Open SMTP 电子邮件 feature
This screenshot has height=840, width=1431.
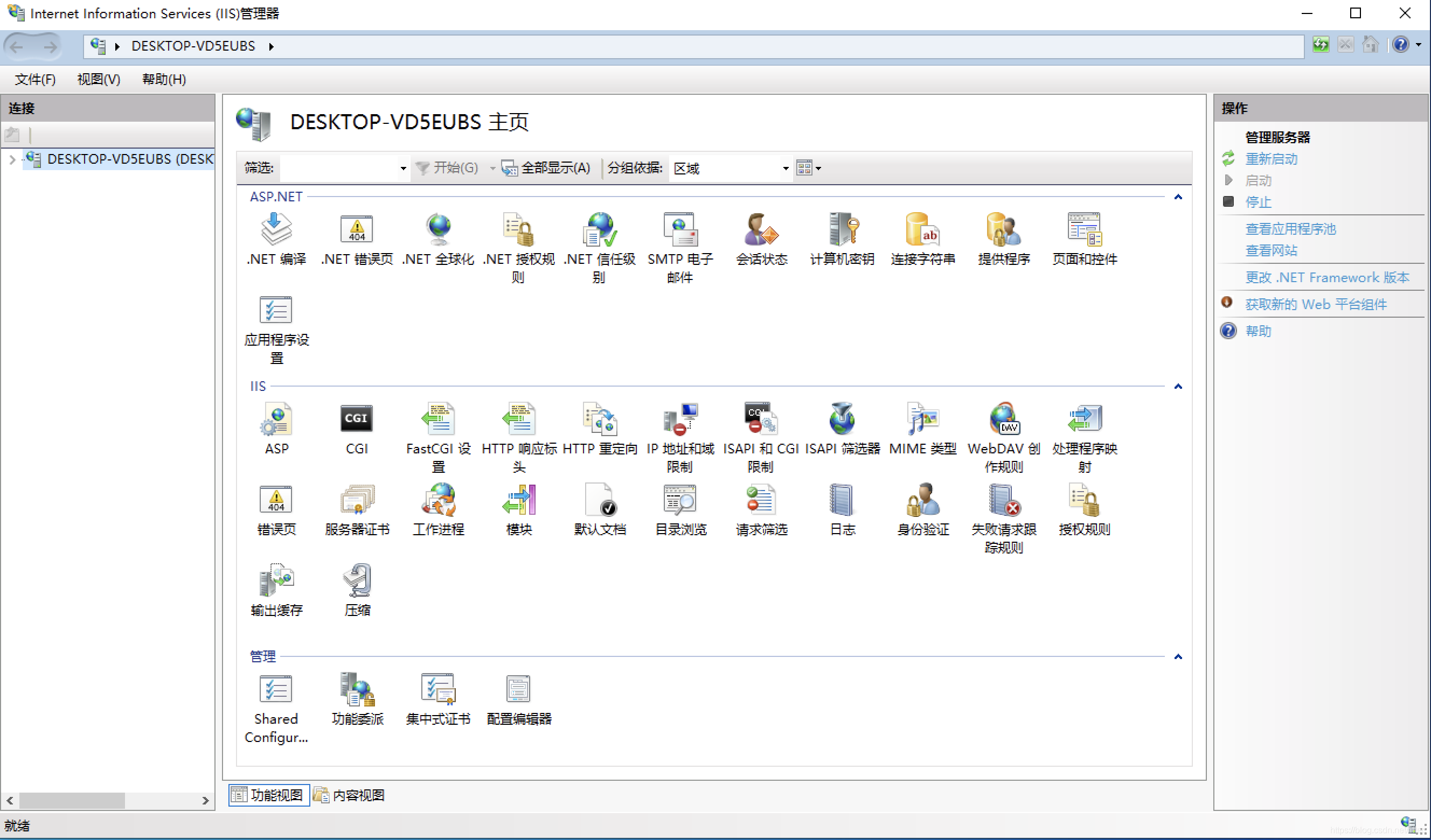680,229
